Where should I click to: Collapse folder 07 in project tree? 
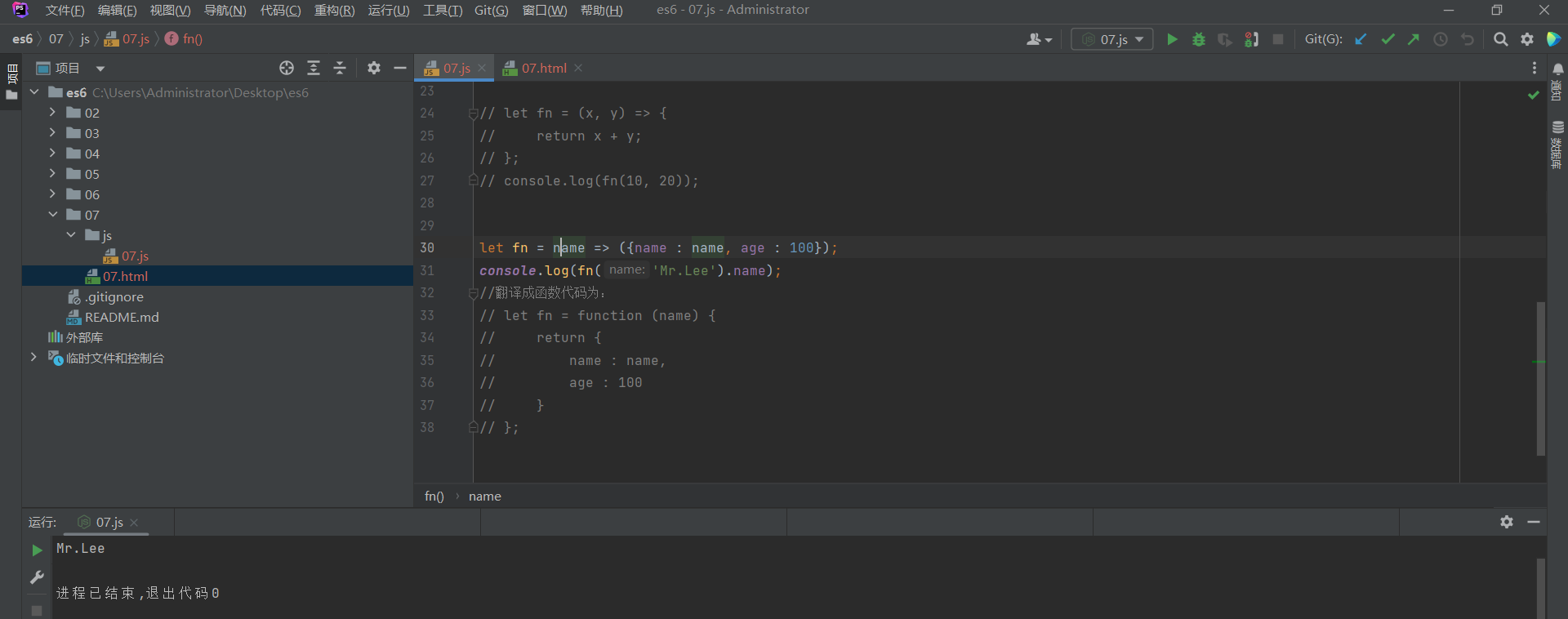click(x=52, y=215)
